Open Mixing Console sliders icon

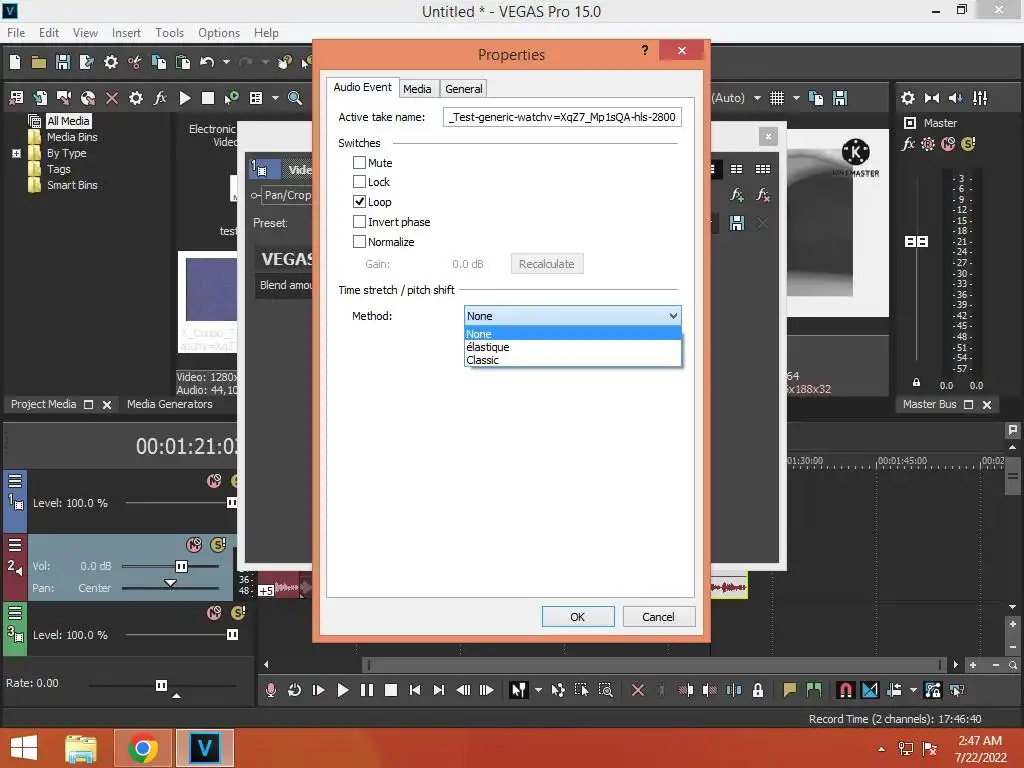(x=980, y=98)
